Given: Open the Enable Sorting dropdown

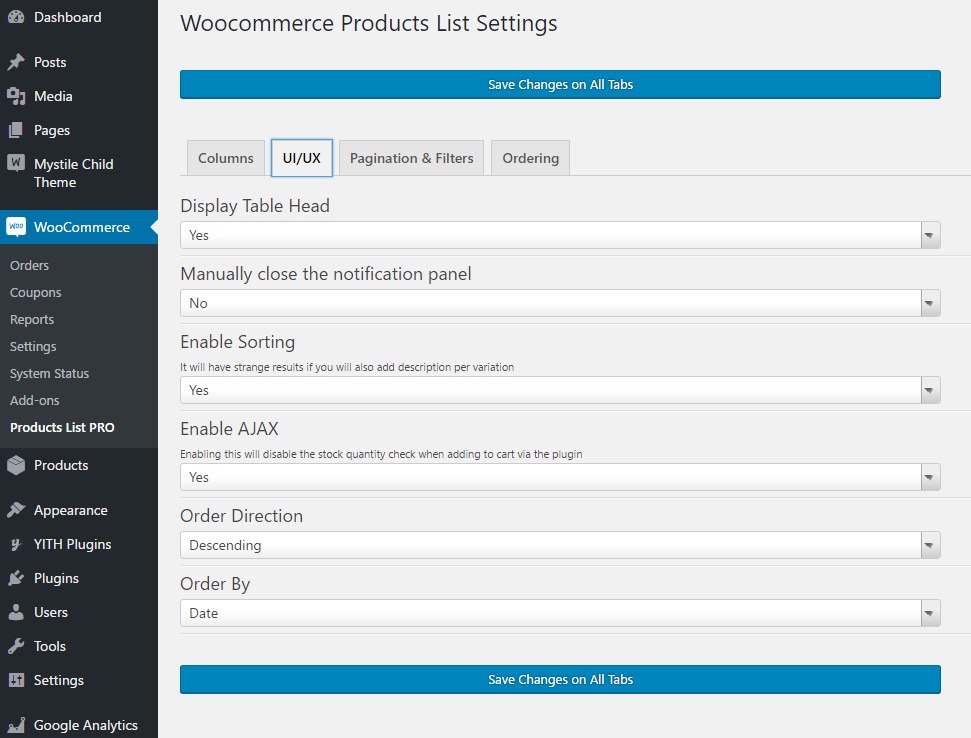Looking at the screenshot, I should pos(560,390).
